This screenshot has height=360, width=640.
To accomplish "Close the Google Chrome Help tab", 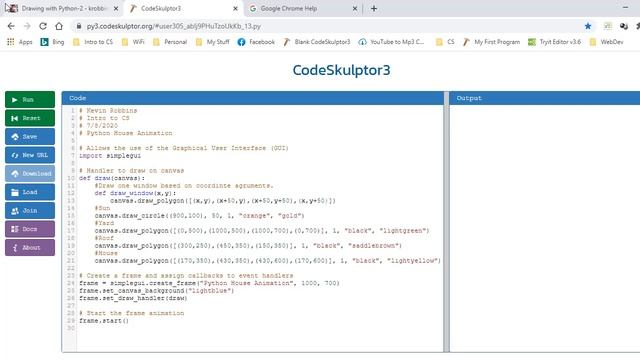I will click(x=355, y=8).
